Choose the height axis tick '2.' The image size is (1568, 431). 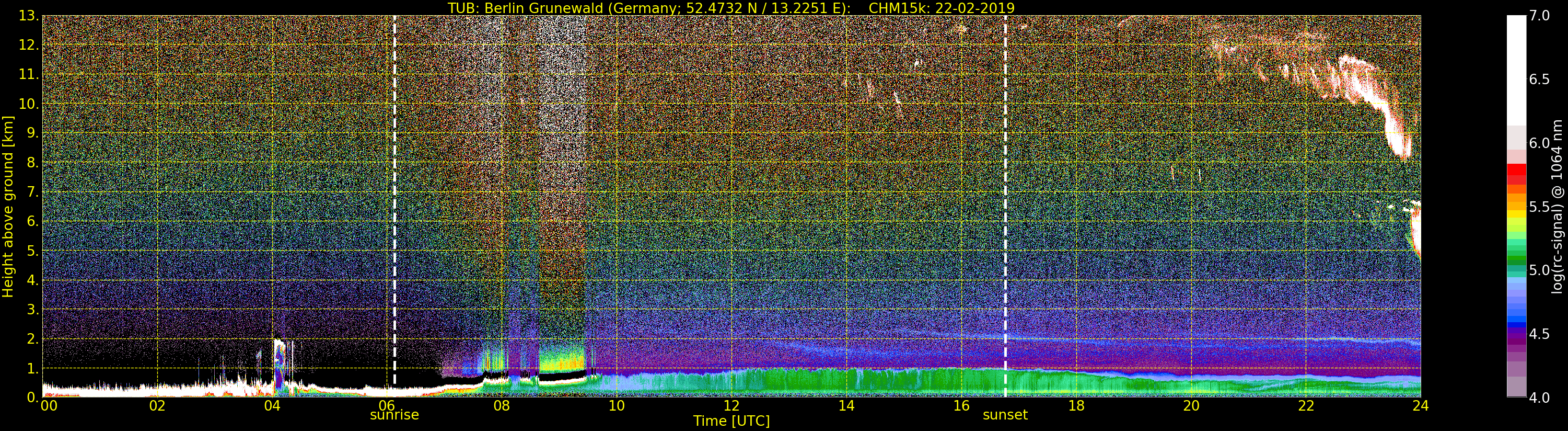click(32, 338)
